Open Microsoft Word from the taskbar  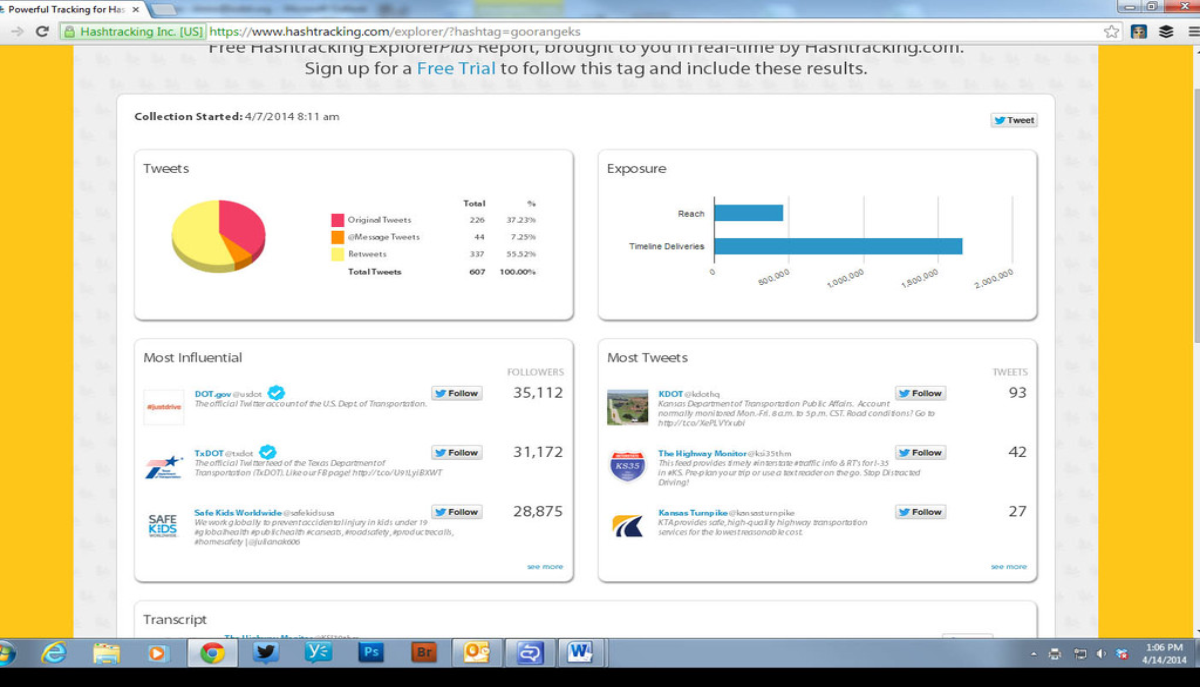pos(579,653)
